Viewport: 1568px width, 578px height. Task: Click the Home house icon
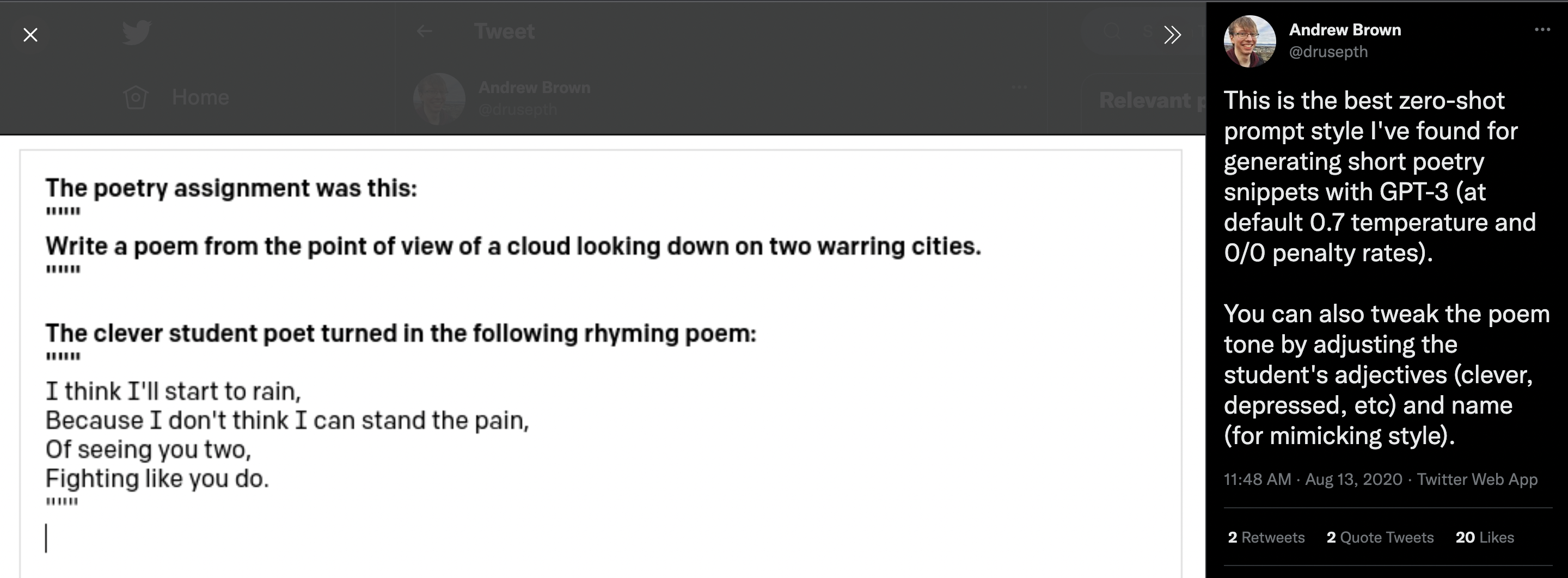[x=135, y=97]
